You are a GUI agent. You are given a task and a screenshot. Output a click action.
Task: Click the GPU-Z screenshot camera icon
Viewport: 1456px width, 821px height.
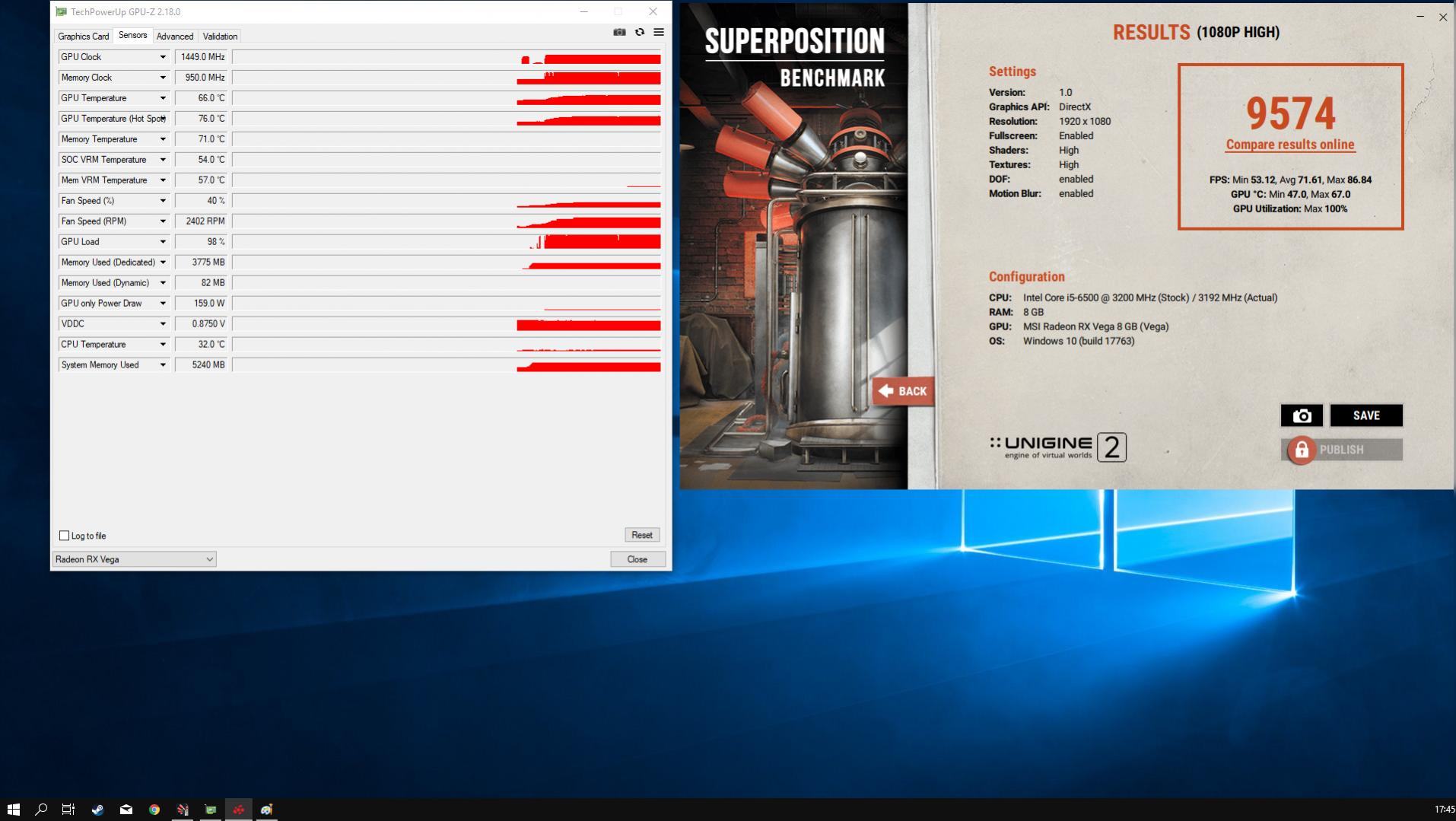click(619, 32)
